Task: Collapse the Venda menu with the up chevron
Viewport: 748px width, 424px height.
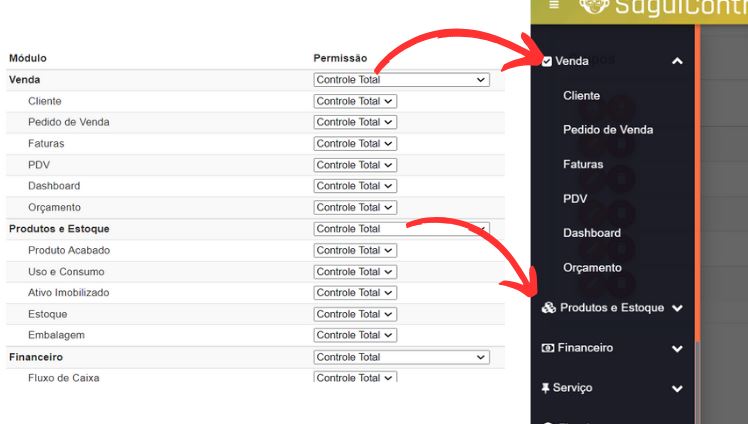Action: 677,61
